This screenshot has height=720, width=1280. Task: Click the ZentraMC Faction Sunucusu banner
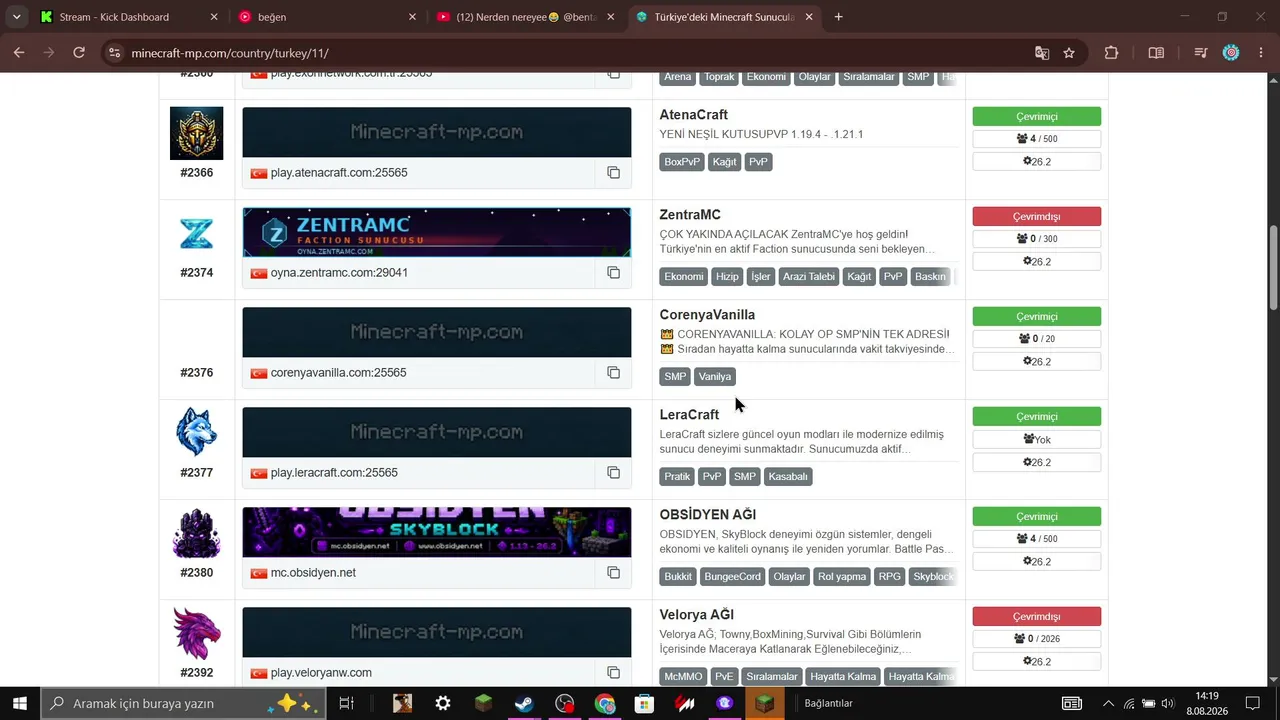coord(437,233)
